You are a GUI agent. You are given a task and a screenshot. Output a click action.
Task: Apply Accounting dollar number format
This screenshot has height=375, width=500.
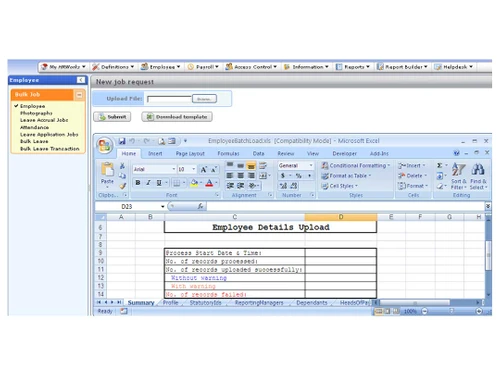[283, 175]
